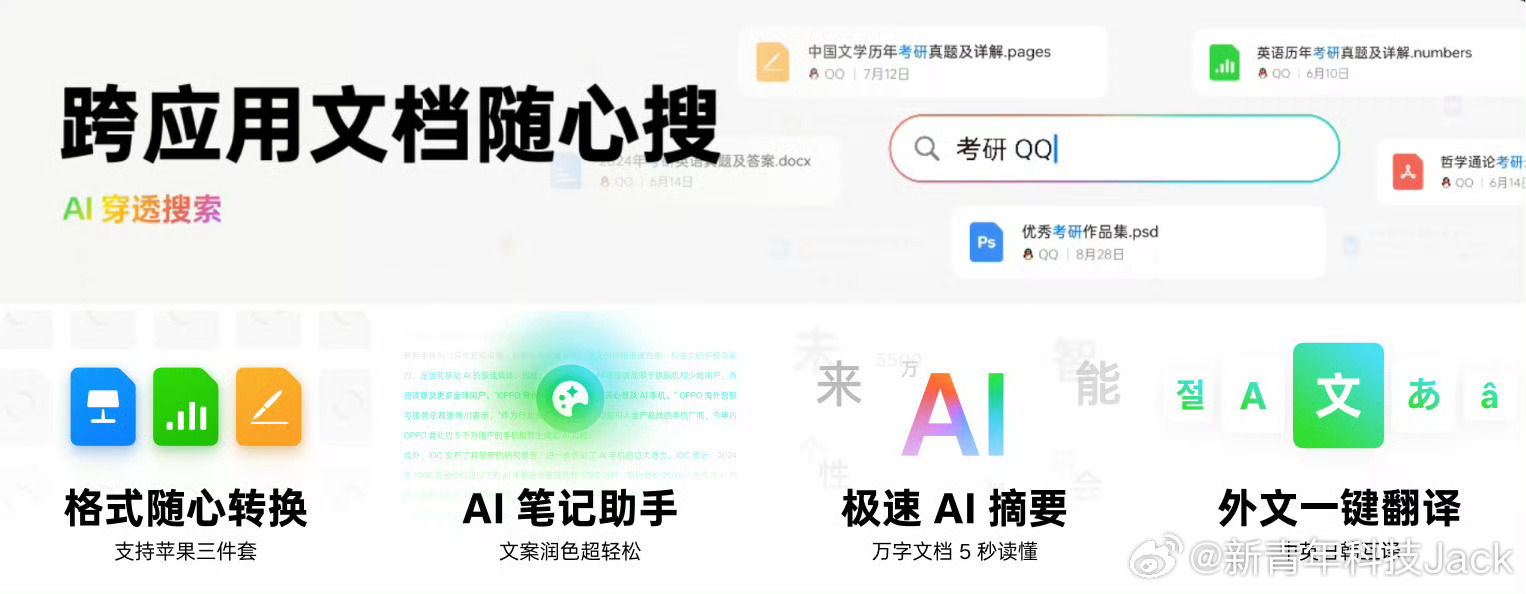The height and width of the screenshot is (594, 1526).
Task: Click the green letter A language tile
Action: [x=1253, y=397]
